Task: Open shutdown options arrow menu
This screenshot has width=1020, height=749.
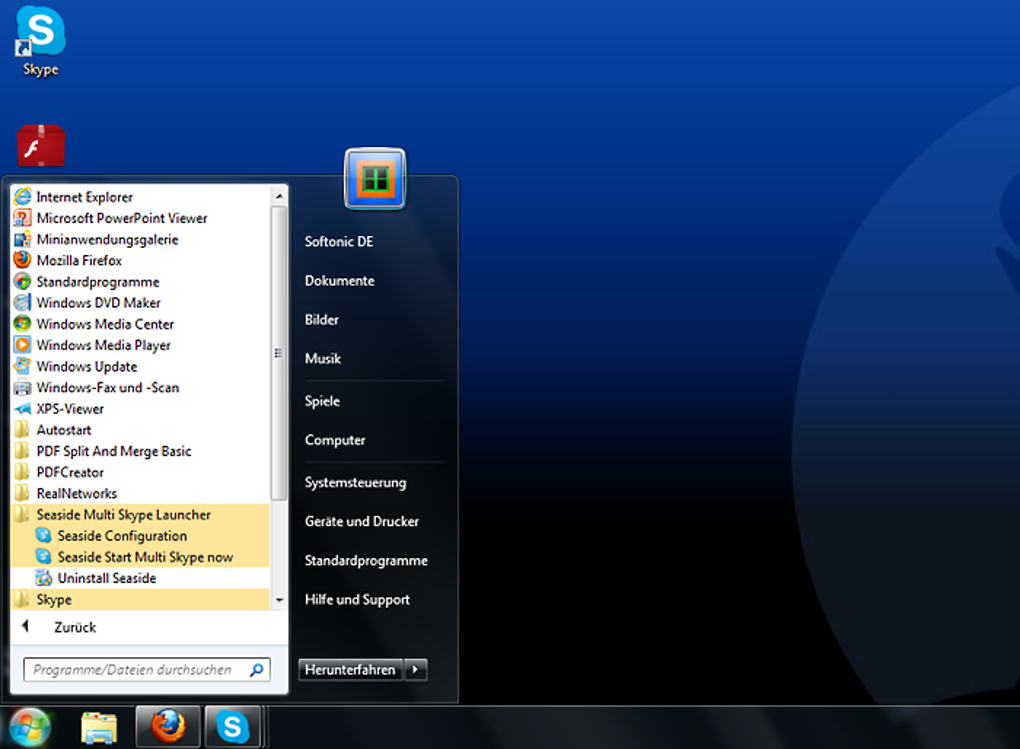Action: (417, 670)
